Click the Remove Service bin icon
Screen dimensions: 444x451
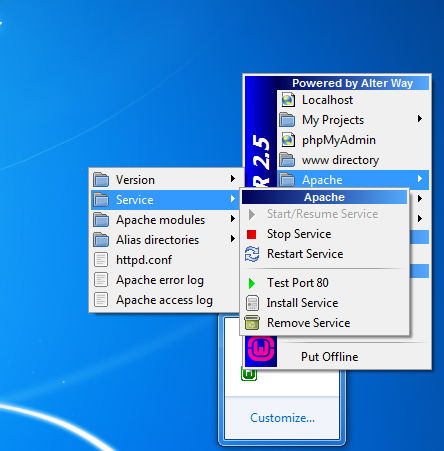click(x=252, y=323)
